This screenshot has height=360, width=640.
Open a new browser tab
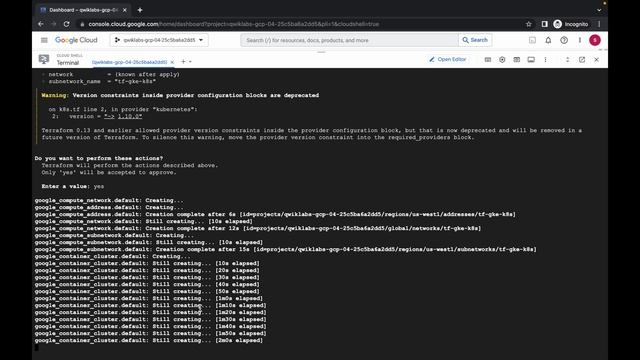click(140, 10)
